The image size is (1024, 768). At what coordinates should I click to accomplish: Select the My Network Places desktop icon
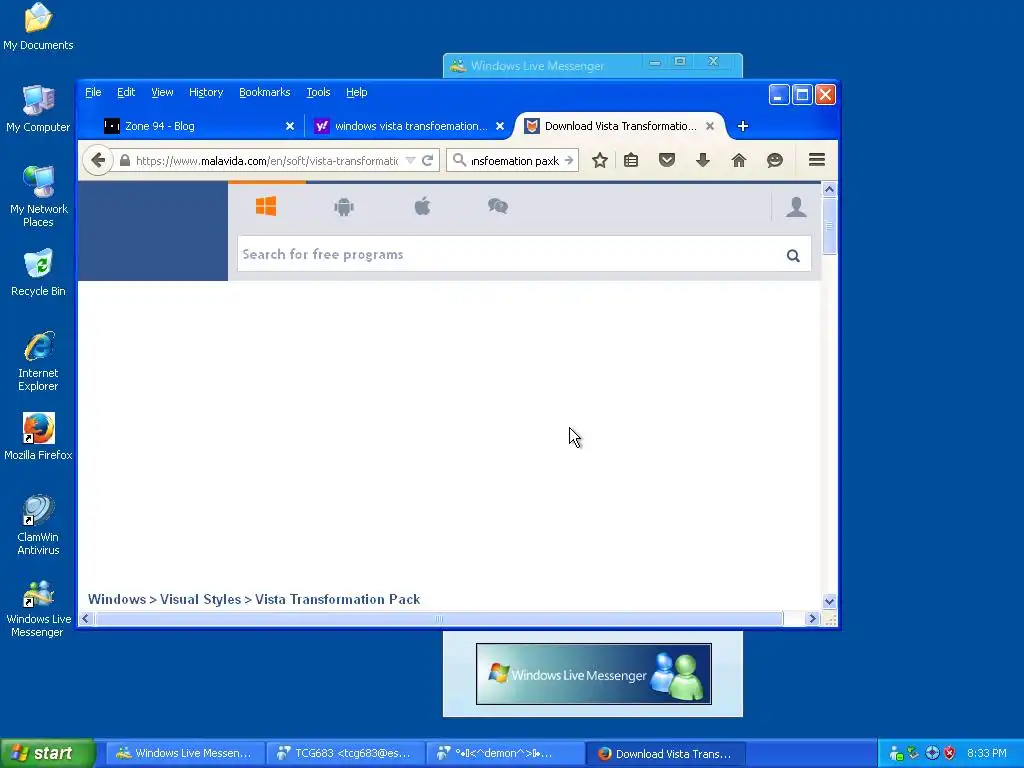coord(38,196)
